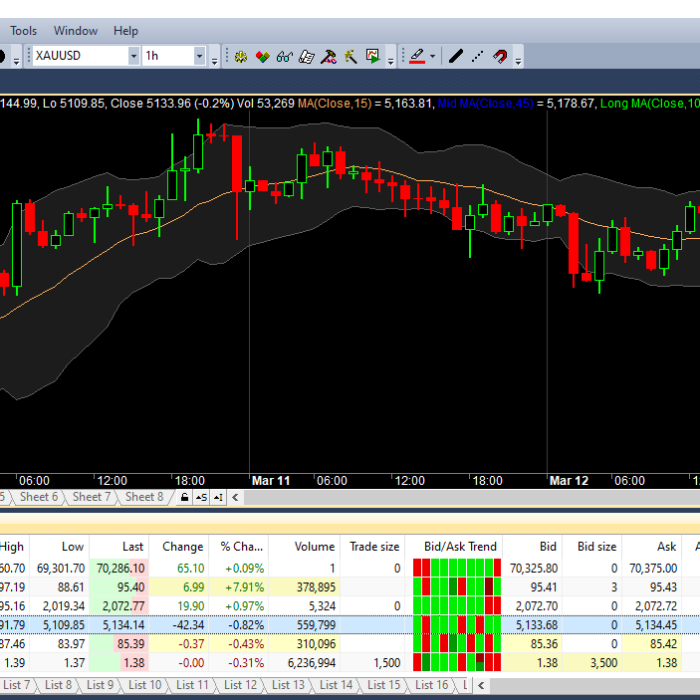This screenshot has height=700, width=700.
Task: Open toolbar options chevron after 1h interval box
Action: pyautogui.click(x=215, y=61)
